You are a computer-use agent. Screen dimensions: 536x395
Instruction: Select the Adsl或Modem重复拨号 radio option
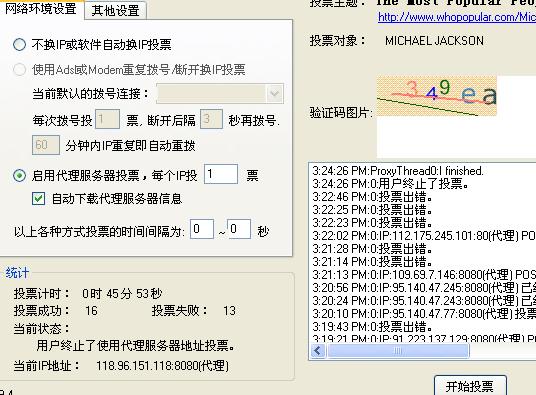tap(19, 70)
